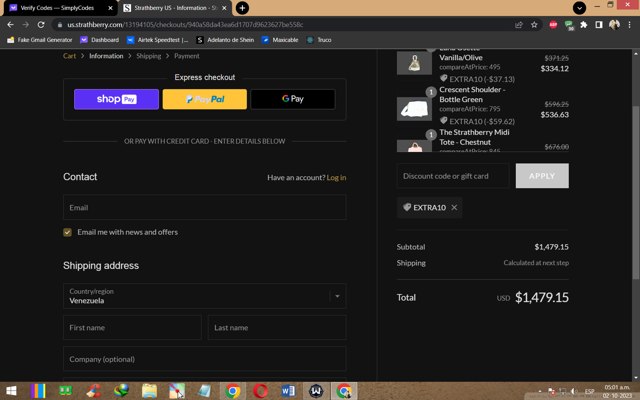
Task: Focus the Email input field
Action: click(x=204, y=207)
